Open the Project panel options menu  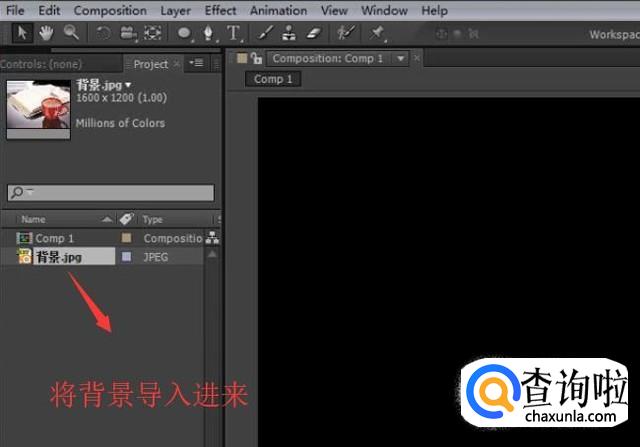pos(197,64)
